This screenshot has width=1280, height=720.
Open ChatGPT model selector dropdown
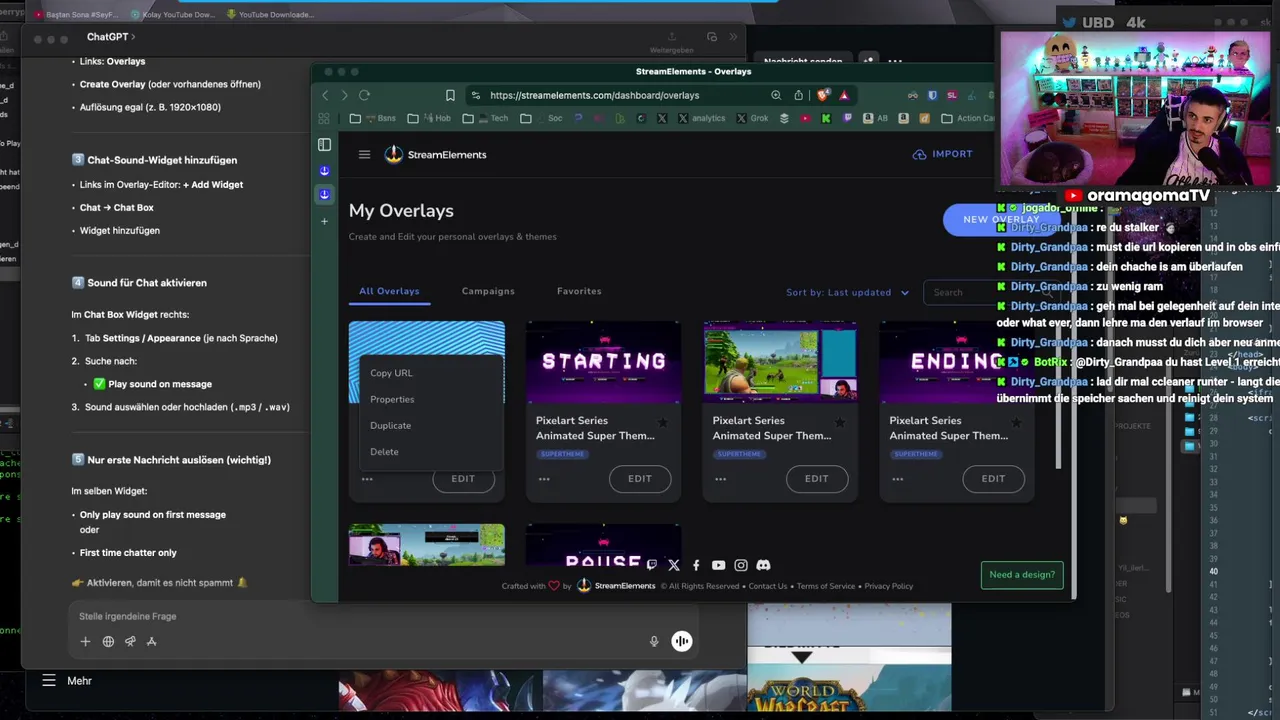[x=110, y=37]
